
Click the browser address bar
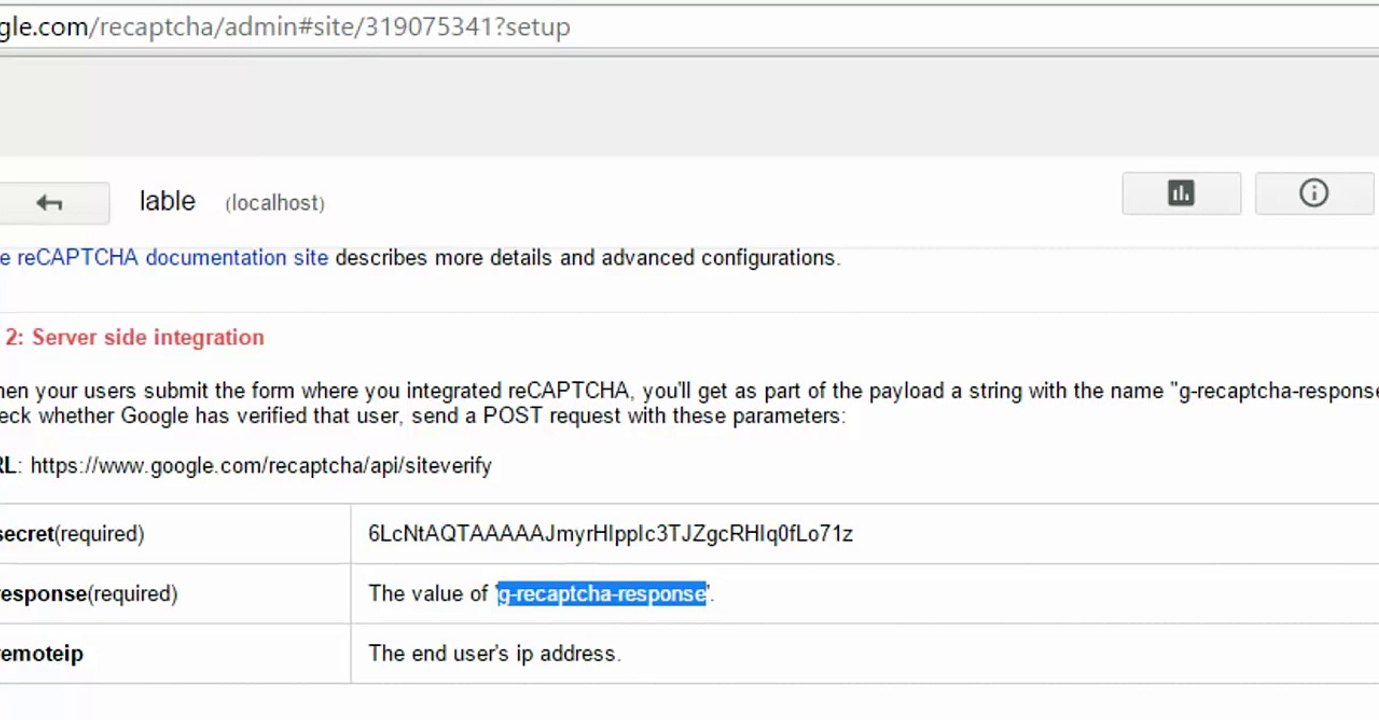click(x=689, y=27)
